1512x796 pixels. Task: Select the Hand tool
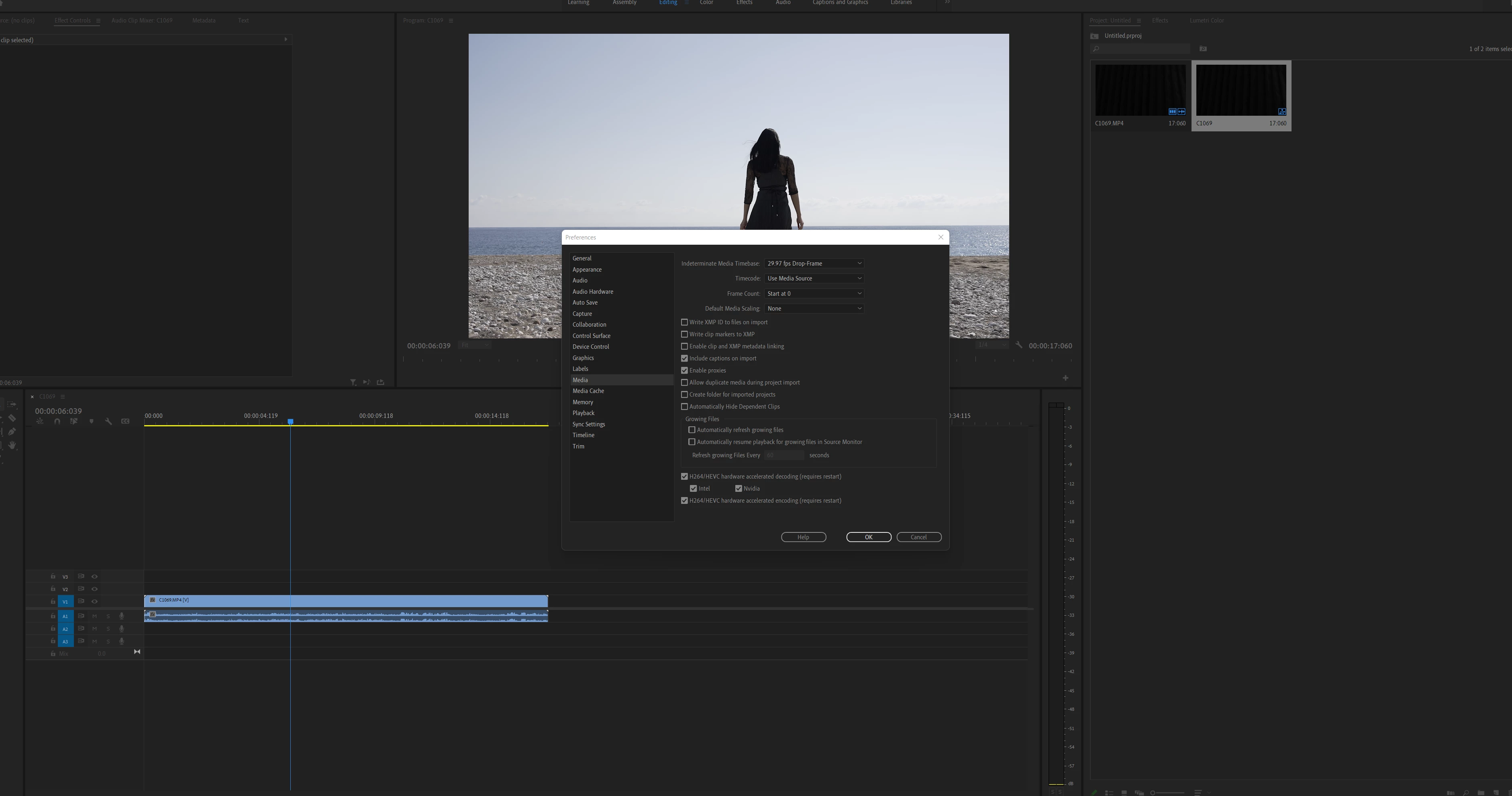coord(12,445)
